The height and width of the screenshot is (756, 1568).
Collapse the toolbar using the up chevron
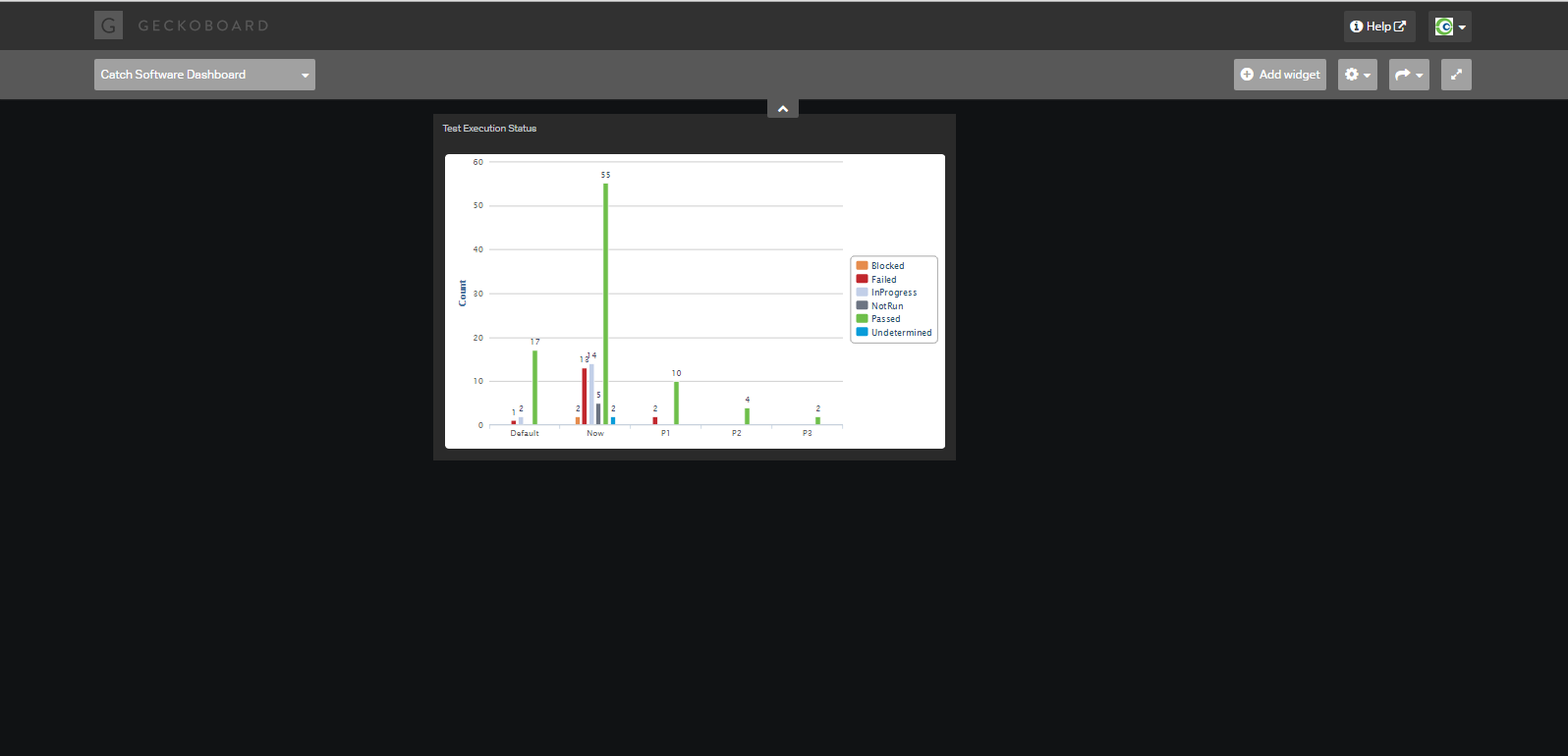pos(783,108)
